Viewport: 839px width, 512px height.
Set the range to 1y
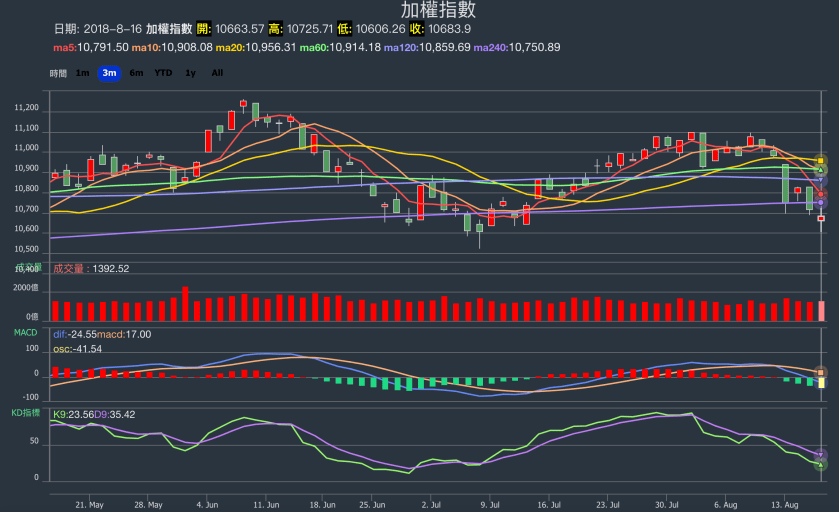click(190, 73)
